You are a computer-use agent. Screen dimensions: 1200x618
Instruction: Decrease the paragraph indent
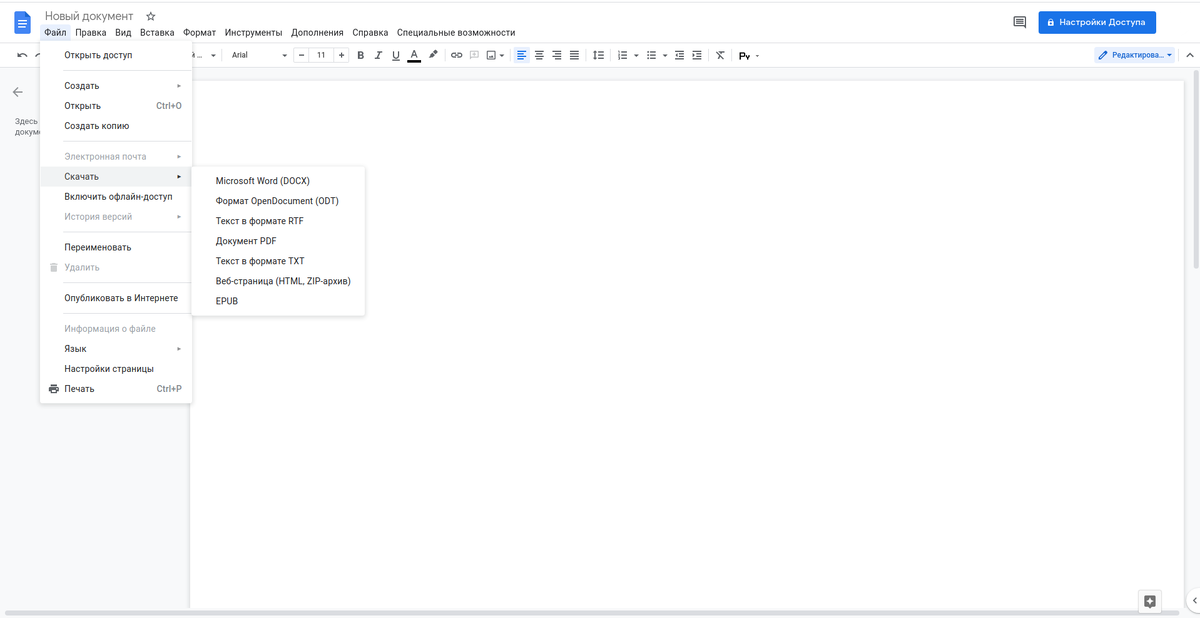pos(679,55)
